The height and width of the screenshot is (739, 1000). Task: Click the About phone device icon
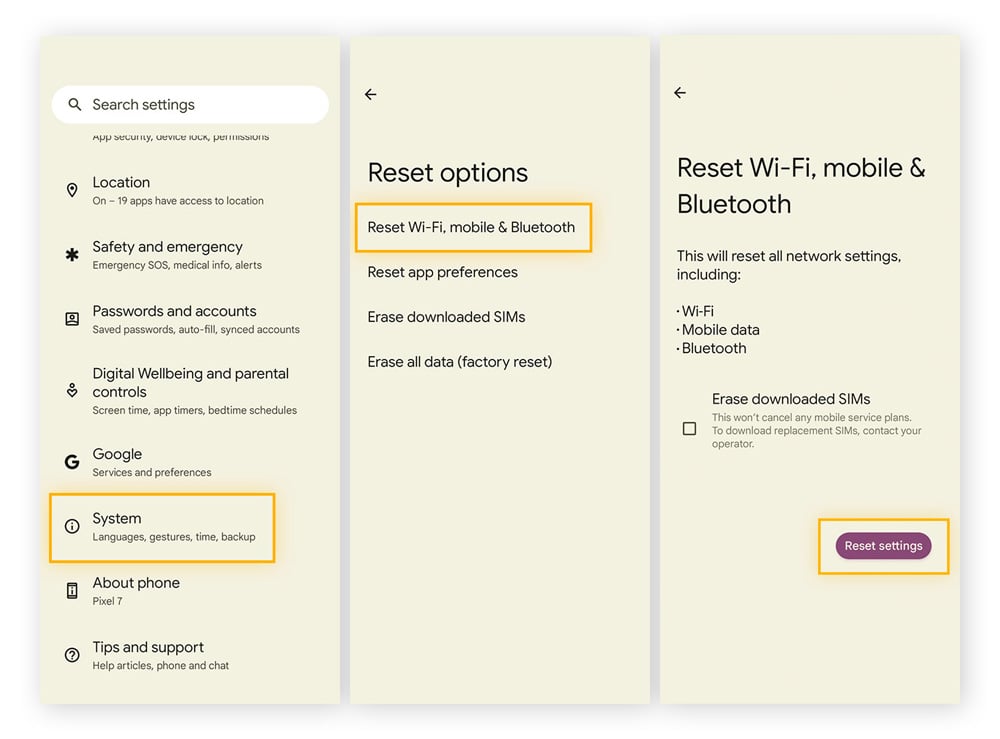(71, 590)
